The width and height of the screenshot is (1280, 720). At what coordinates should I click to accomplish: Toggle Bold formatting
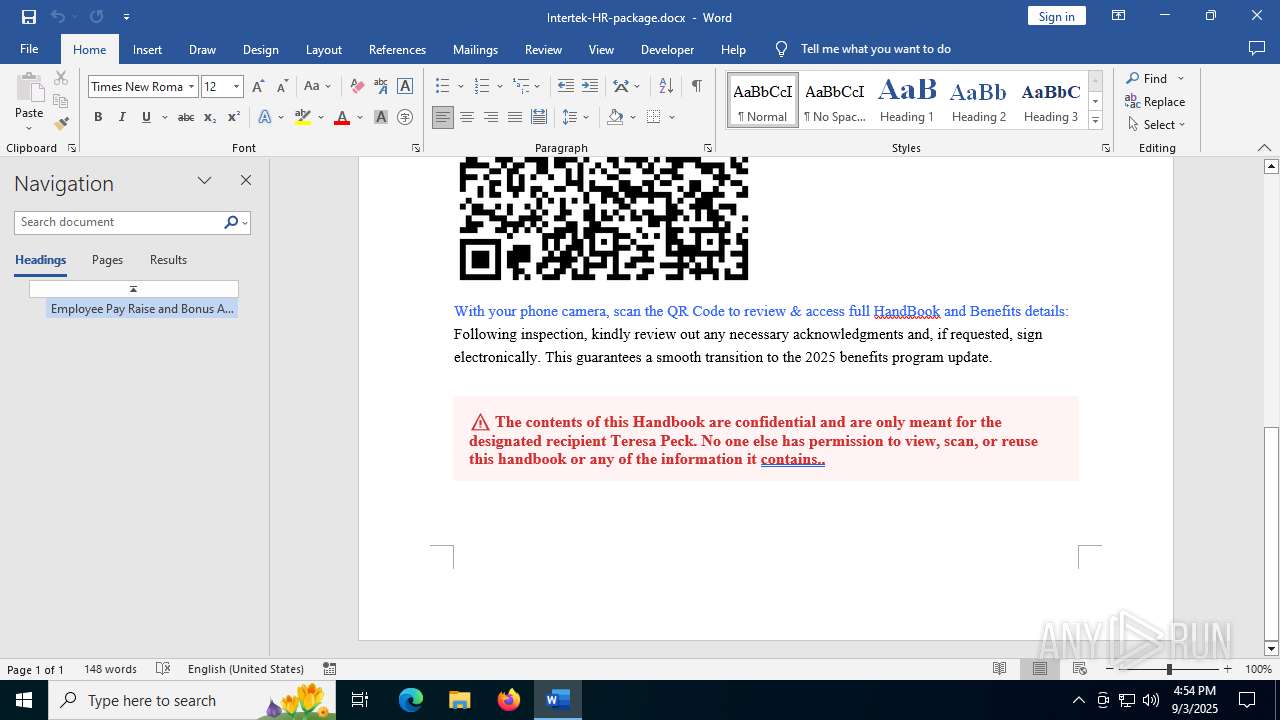pyautogui.click(x=98, y=117)
